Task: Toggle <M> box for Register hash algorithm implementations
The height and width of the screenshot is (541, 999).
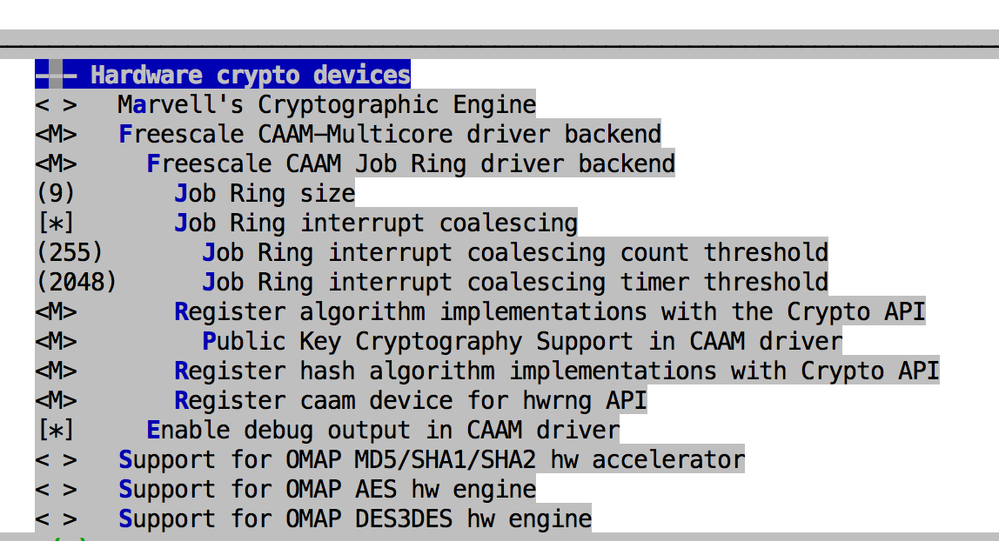Action: tap(56, 371)
